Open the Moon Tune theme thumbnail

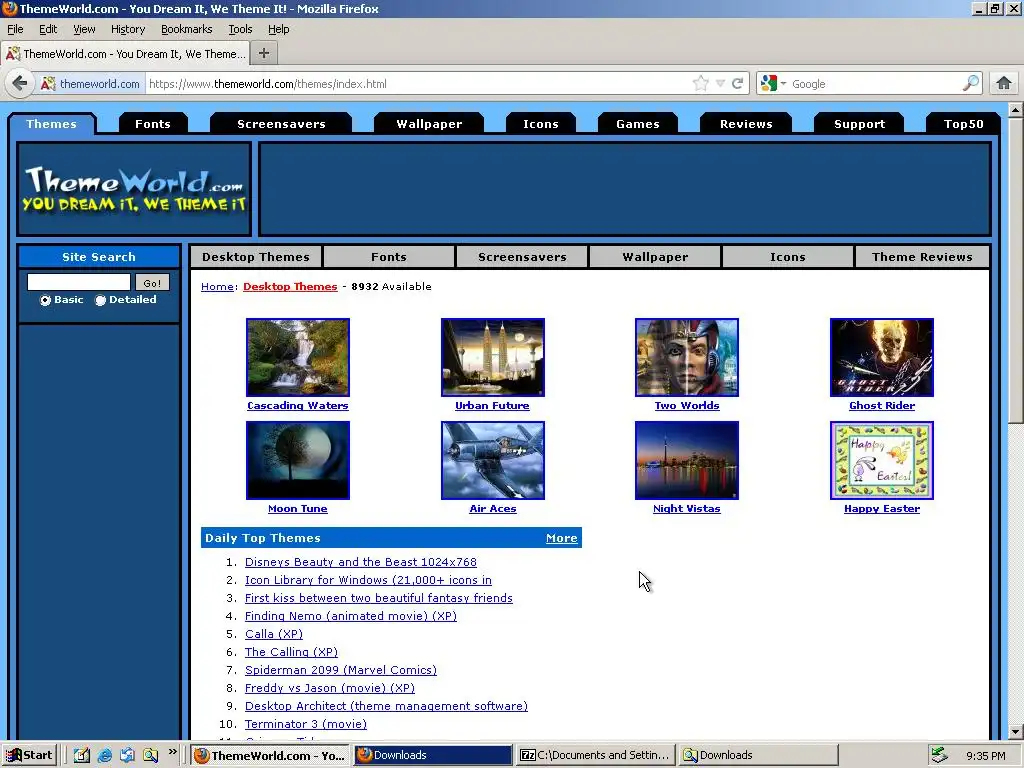coord(298,460)
